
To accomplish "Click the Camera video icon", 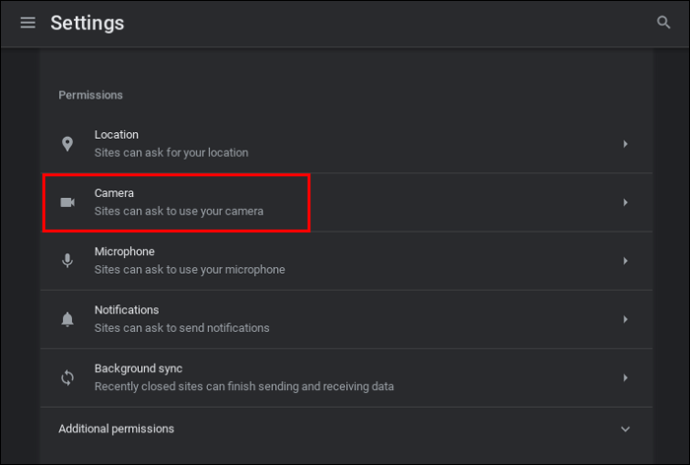I will [x=67, y=202].
